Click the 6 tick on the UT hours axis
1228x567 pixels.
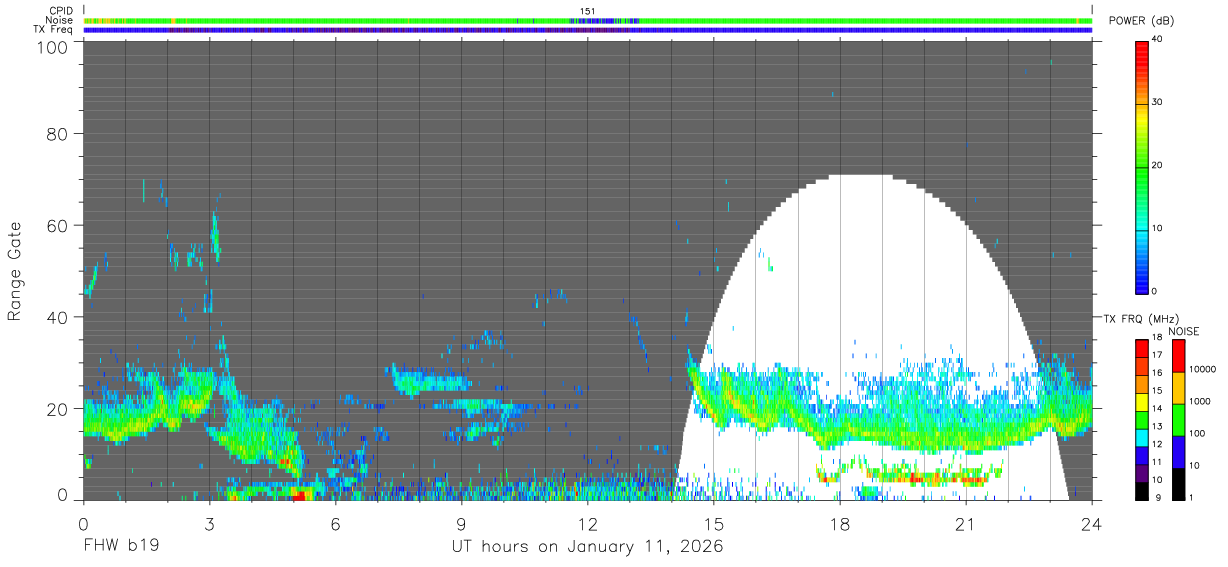[x=335, y=524]
